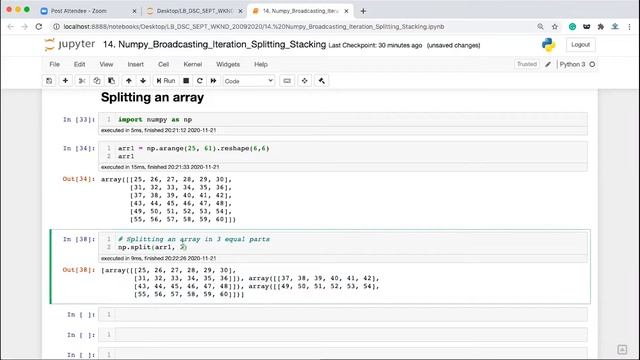Image resolution: width=640 pixels, height=360 pixels.
Task: Run the selected cell
Action: coord(166,81)
